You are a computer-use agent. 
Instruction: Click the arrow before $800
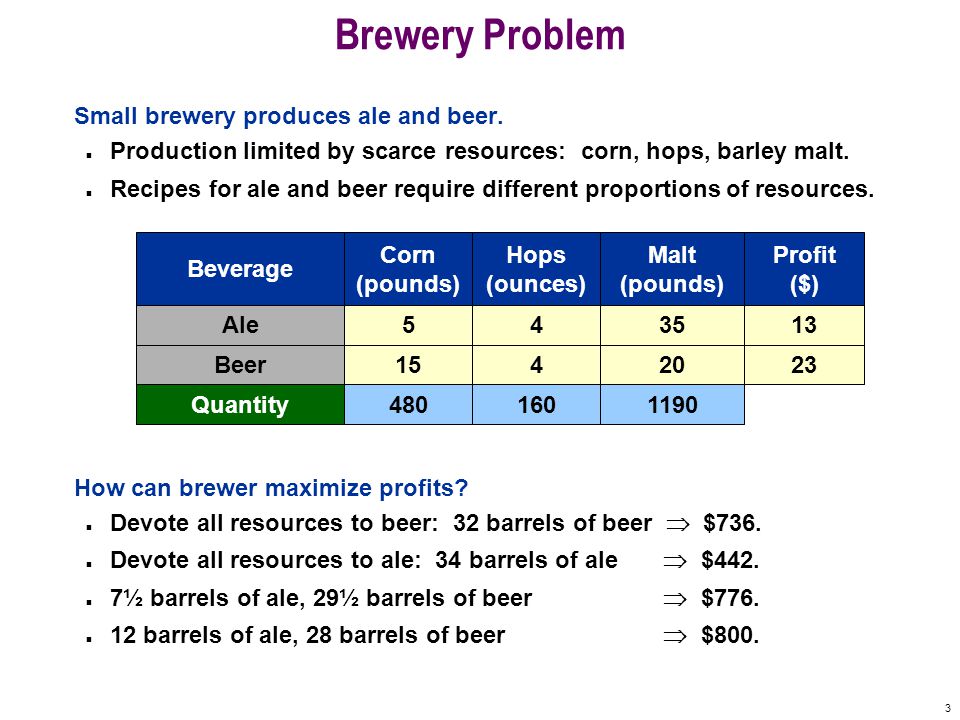[x=675, y=636]
